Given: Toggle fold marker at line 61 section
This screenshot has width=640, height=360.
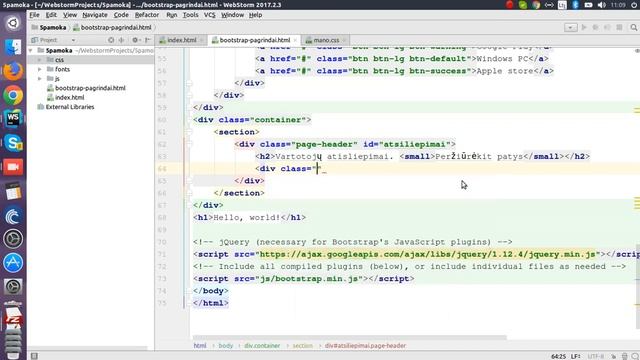Looking at the screenshot, I should [x=189, y=132].
